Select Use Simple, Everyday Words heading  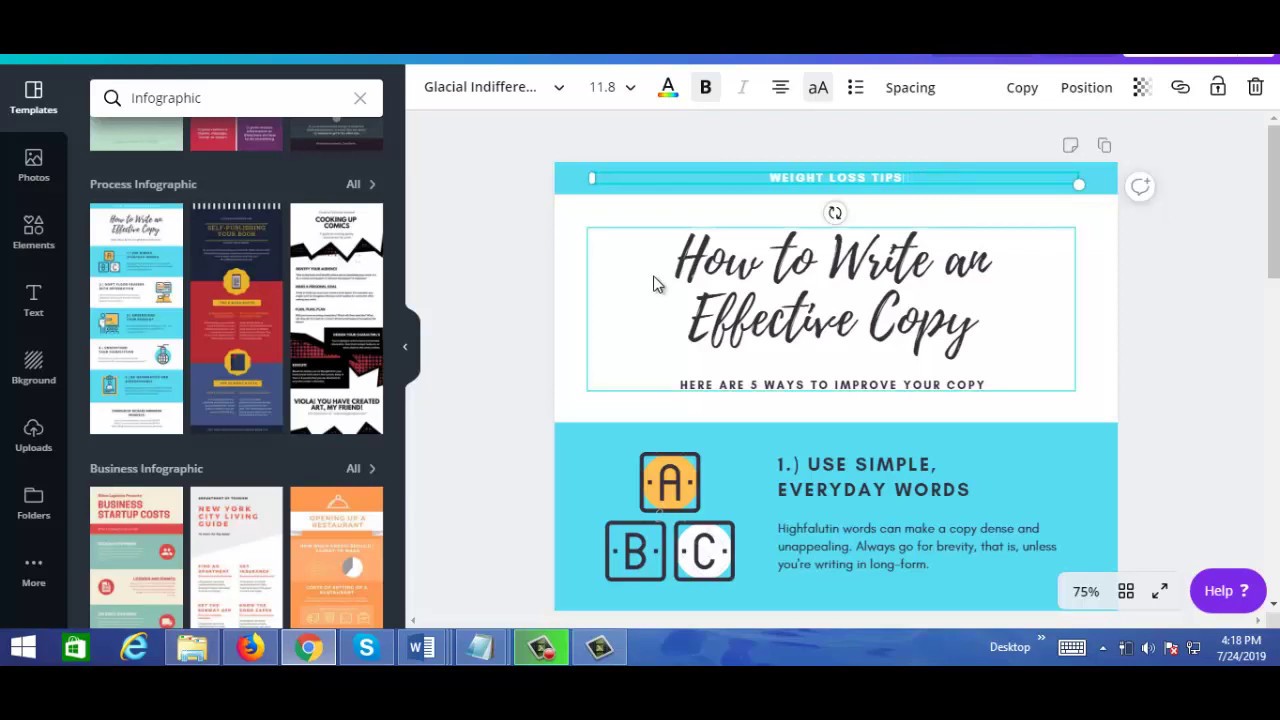873,477
